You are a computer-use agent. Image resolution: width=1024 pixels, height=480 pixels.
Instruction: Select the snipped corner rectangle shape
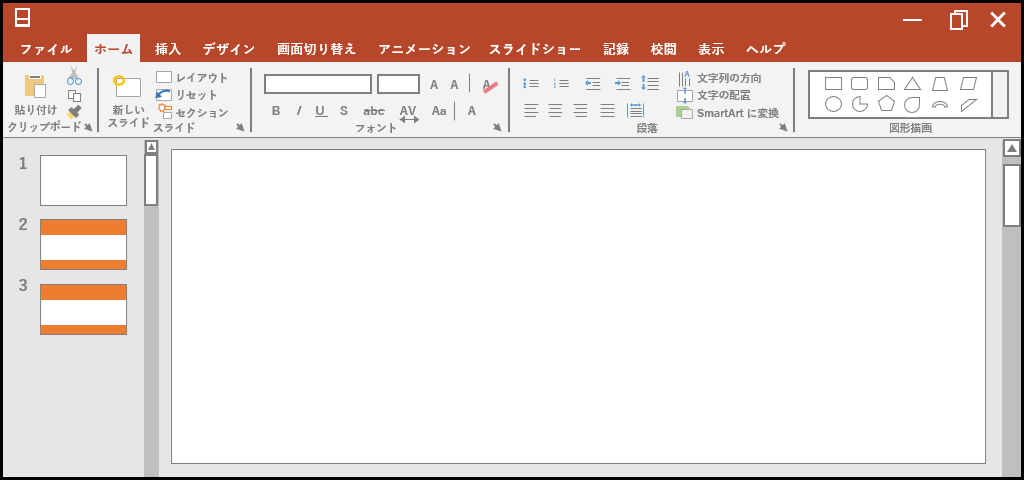click(886, 84)
